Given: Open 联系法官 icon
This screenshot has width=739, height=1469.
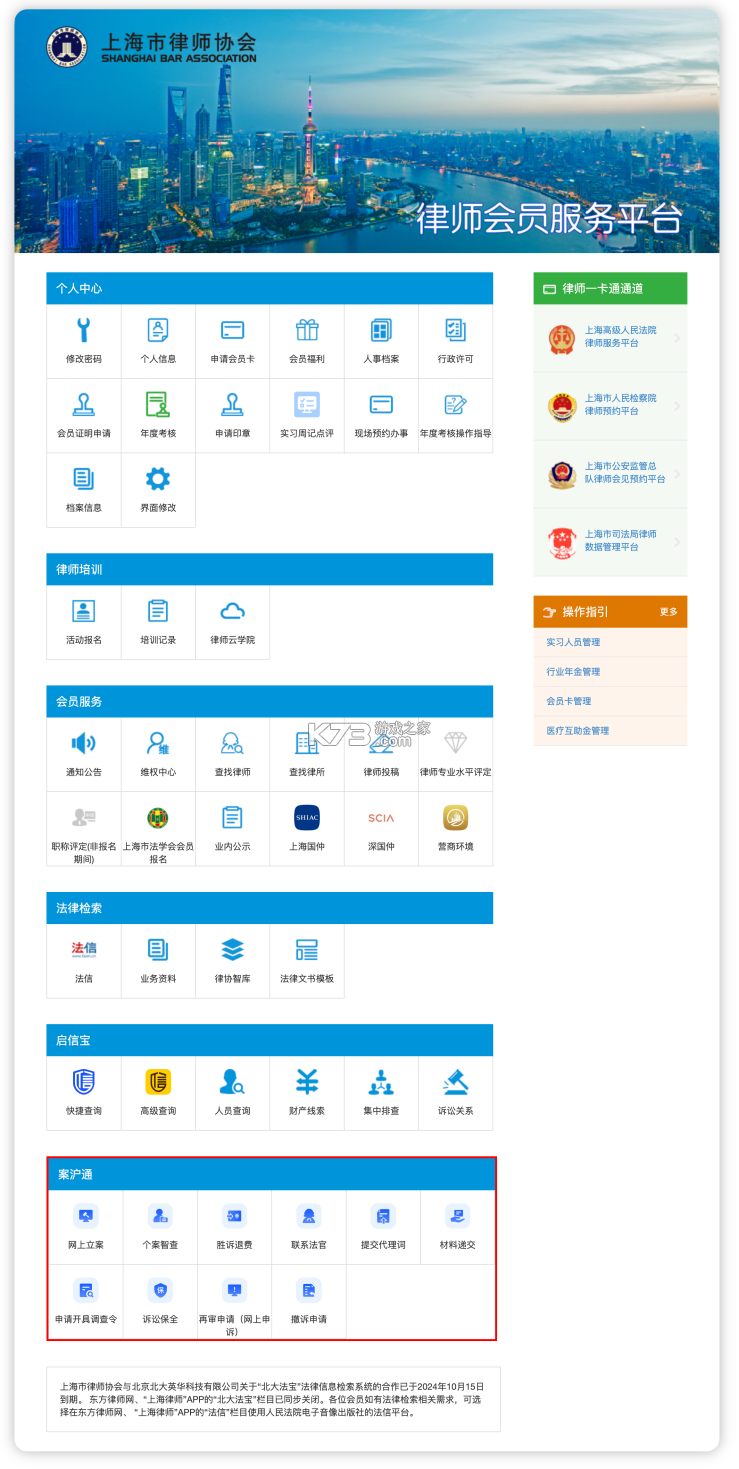Looking at the screenshot, I should [309, 1216].
